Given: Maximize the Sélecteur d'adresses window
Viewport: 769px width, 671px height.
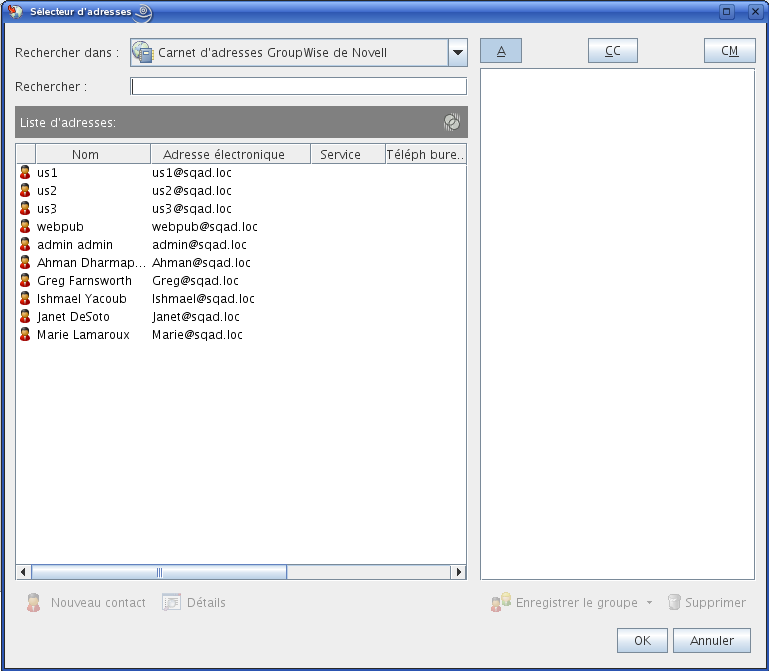Looking at the screenshot, I should coord(727,11).
